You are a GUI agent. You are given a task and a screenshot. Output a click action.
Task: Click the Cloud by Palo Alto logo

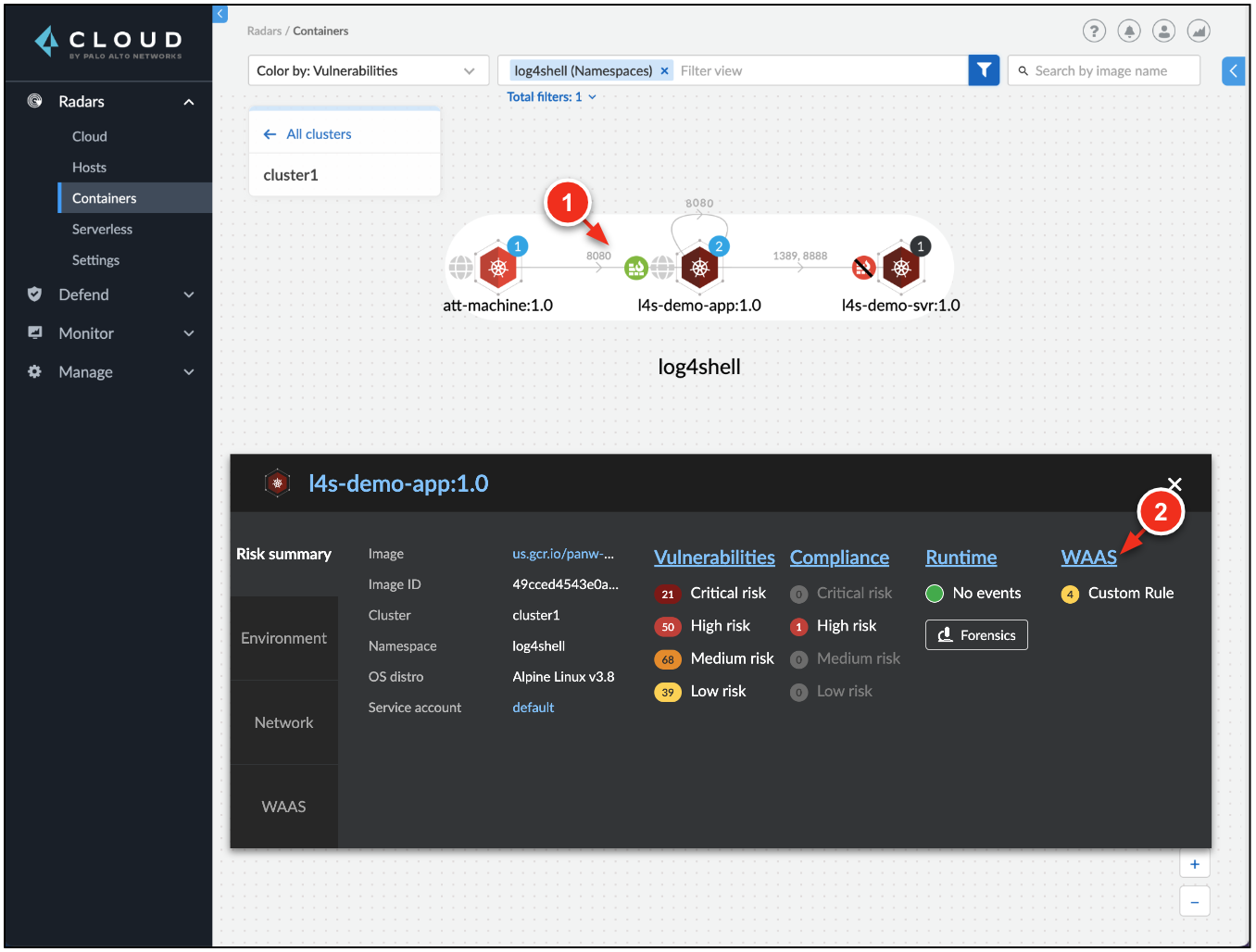point(108,42)
